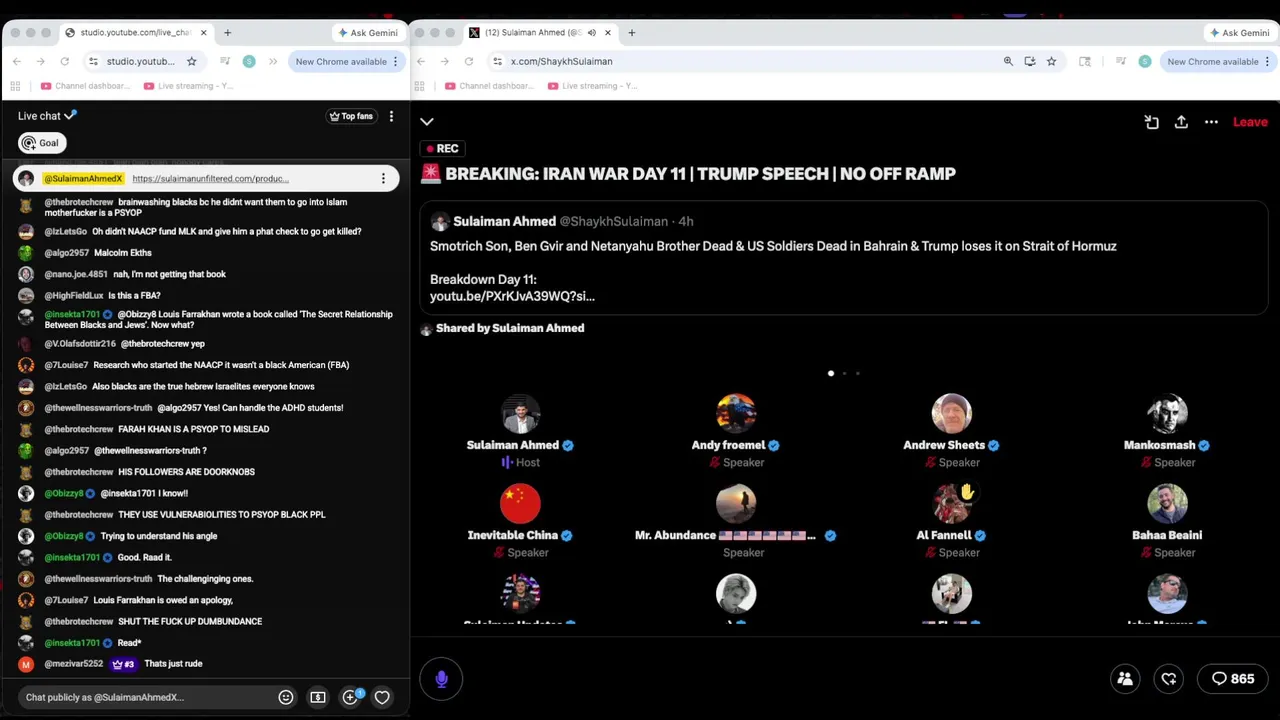This screenshot has width=1280, height=720.
Task: Open new tab in x.com window
Action: click(x=631, y=33)
